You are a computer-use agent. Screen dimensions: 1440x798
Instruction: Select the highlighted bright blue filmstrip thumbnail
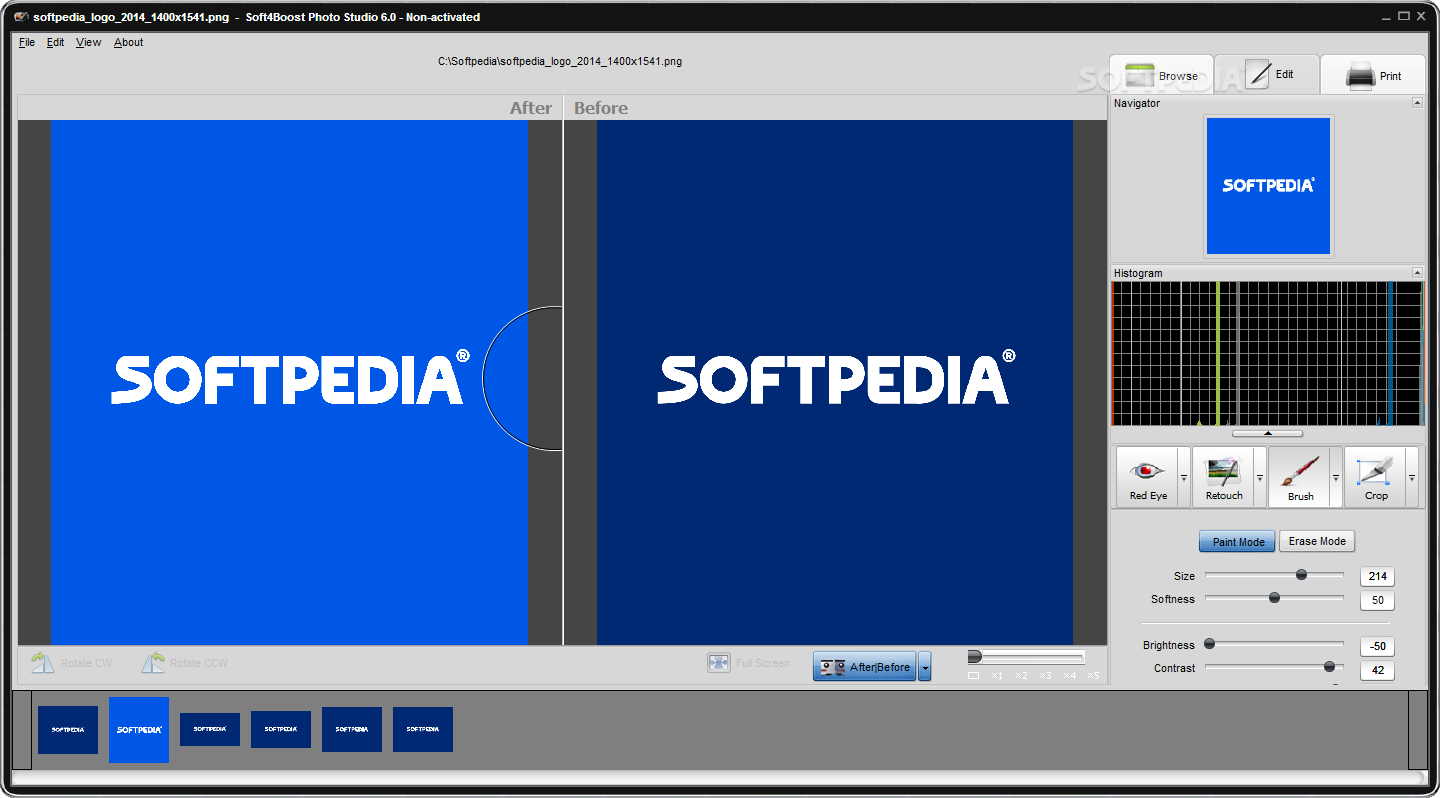pos(139,730)
